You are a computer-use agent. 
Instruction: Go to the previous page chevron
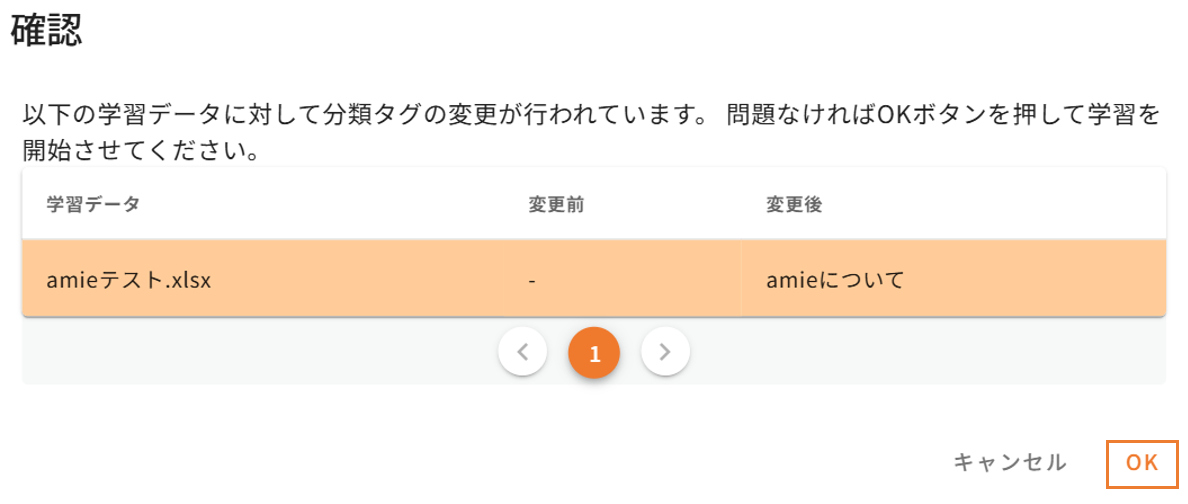coord(522,352)
